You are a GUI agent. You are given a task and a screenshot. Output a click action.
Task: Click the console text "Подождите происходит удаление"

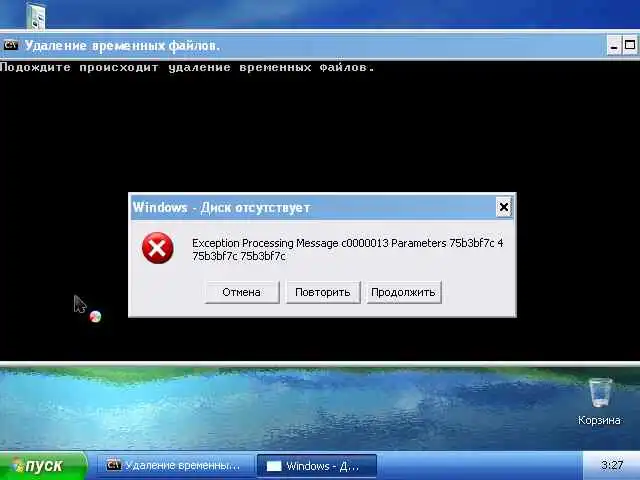[116, 67]
